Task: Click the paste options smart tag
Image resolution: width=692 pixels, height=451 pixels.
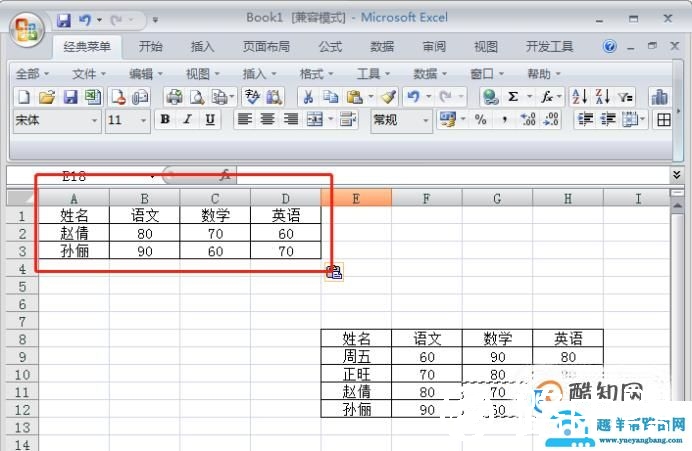Action: (x=334, y=272)
